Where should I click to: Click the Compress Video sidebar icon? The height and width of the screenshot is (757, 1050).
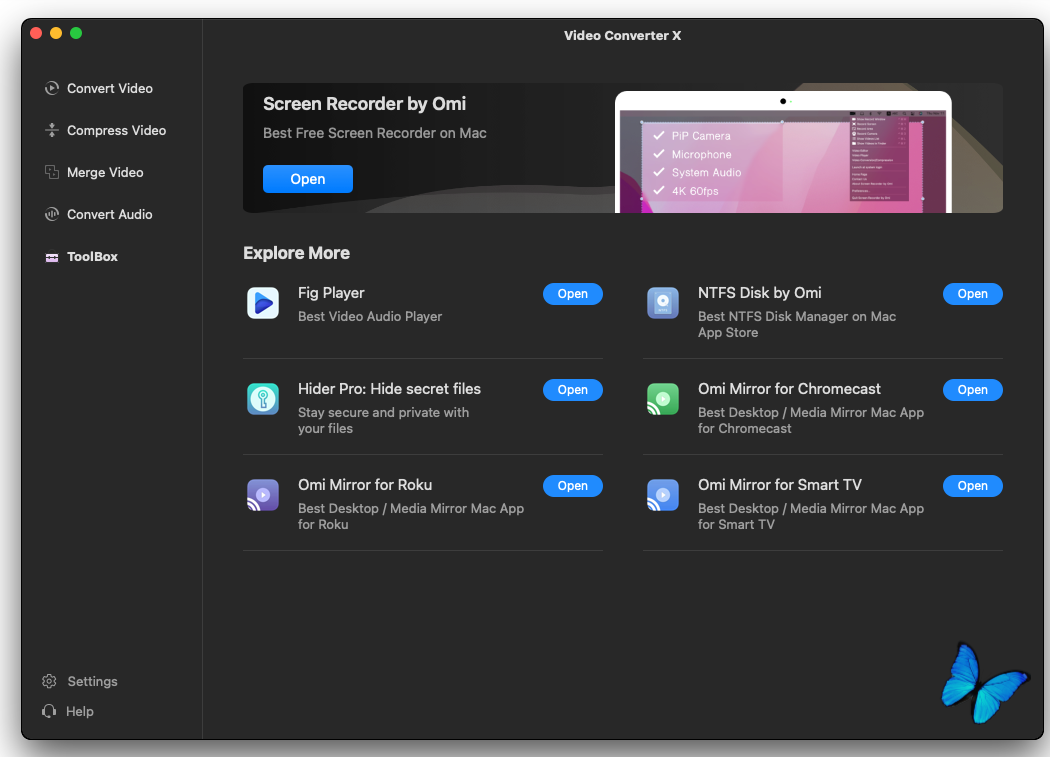[52, 131]
